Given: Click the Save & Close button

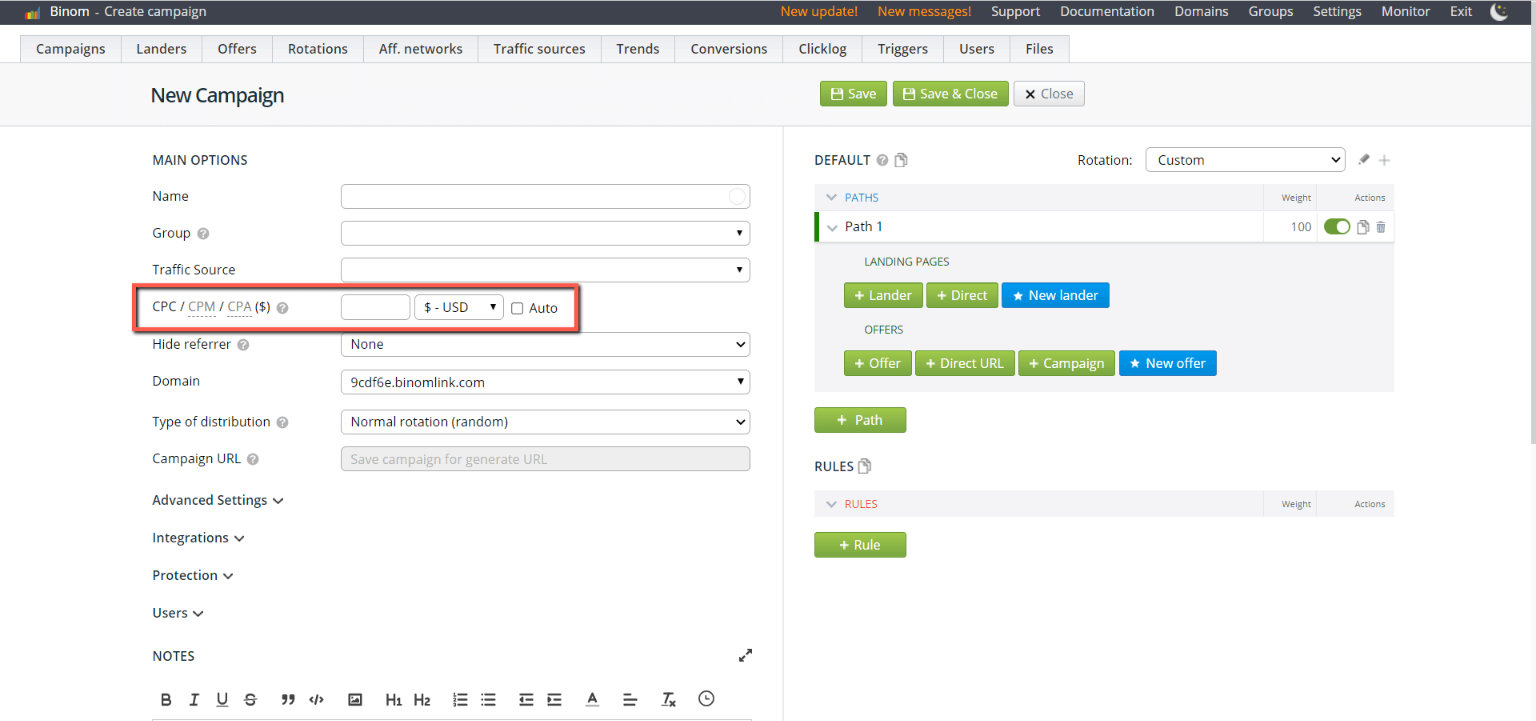Looking at the screenshot, I should point(950,94).
